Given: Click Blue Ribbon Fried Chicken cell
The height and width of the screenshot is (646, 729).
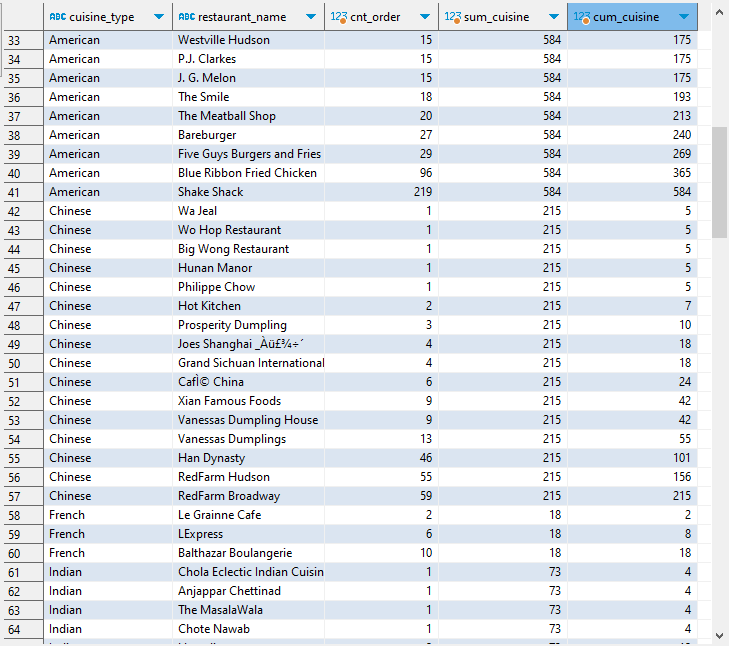Looking at the screenshot, I should (x=248, y=173).
